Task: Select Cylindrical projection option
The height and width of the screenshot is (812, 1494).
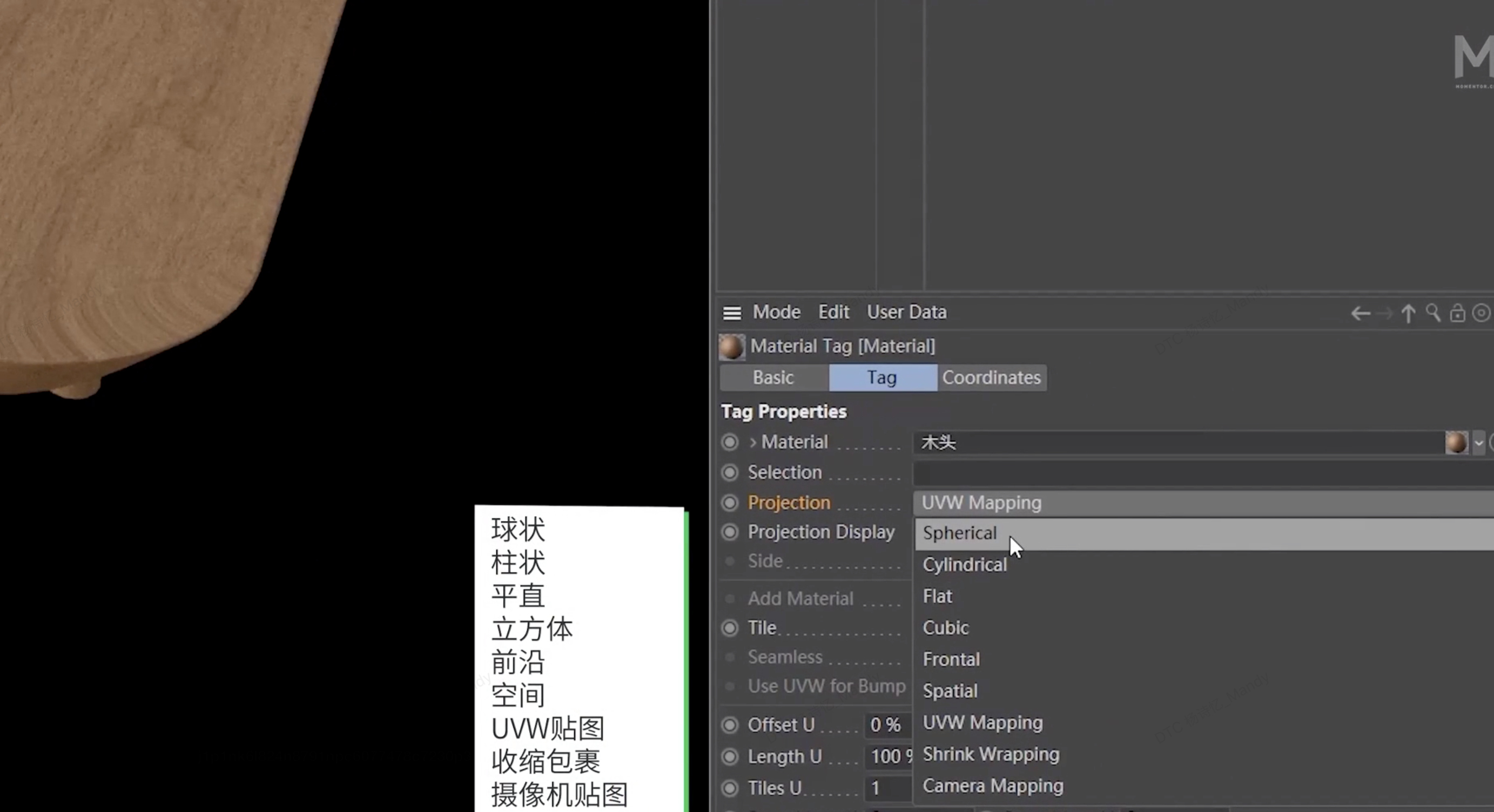Action: coord(1204,565)
